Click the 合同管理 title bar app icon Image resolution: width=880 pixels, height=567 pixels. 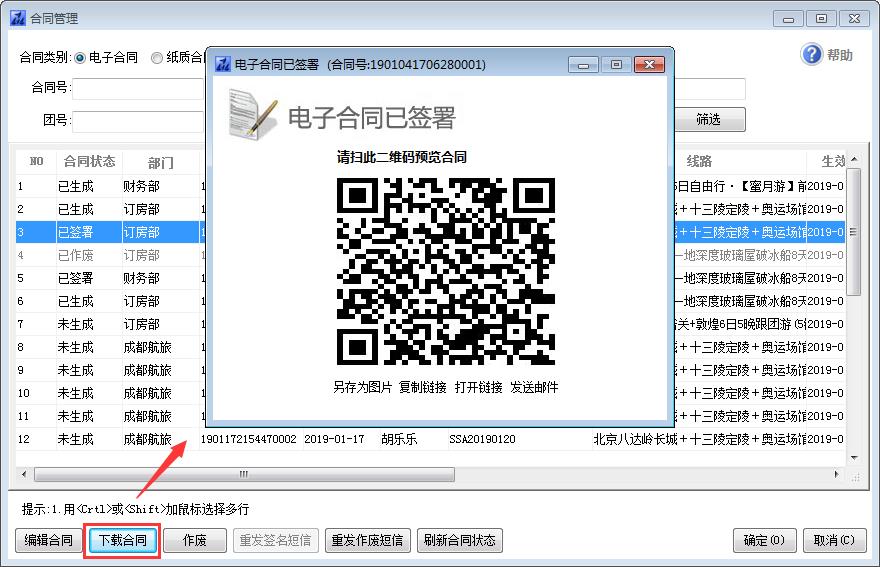[x=19, y=18]
